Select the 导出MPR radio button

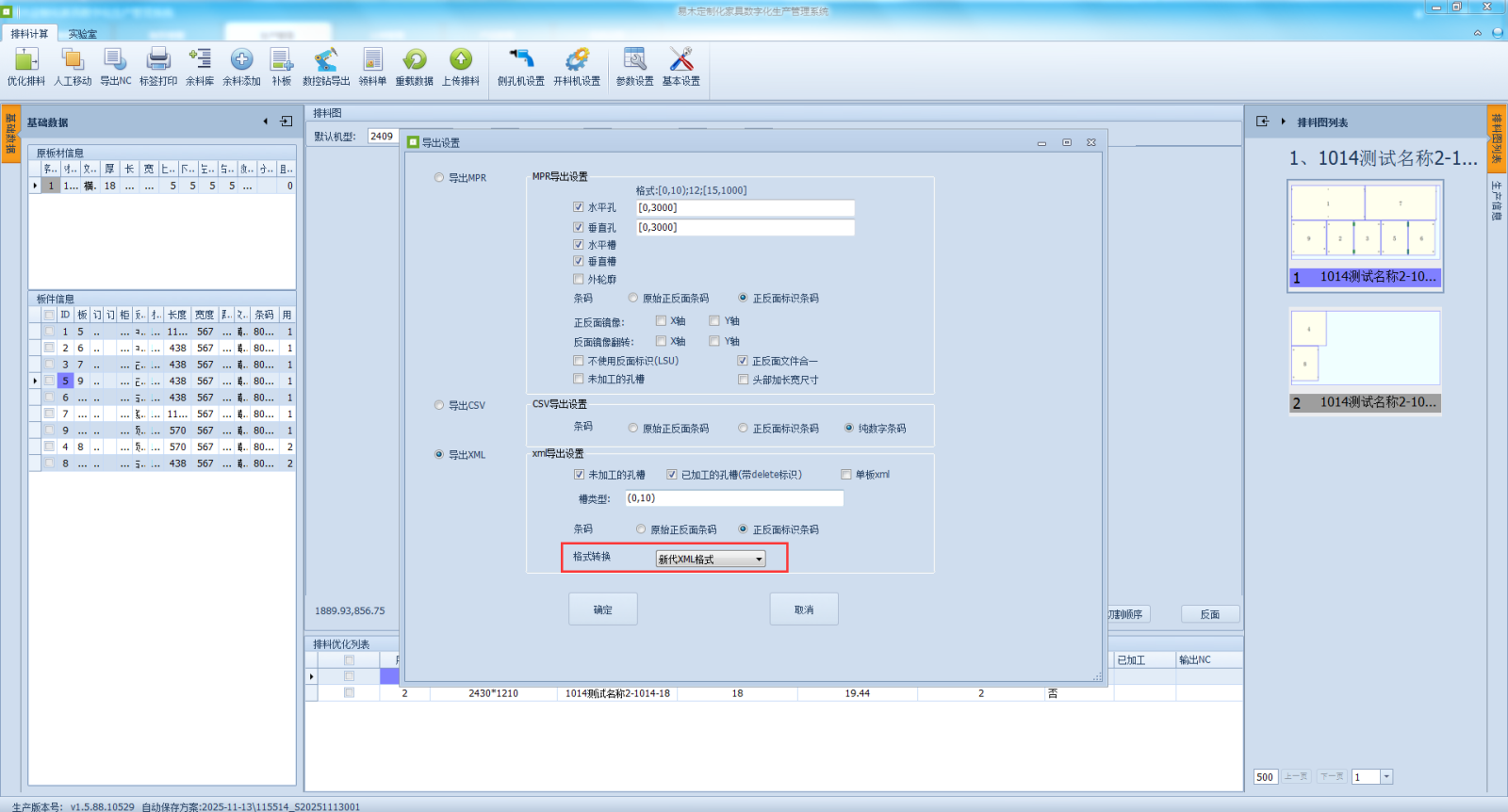[x=439, y=177]
